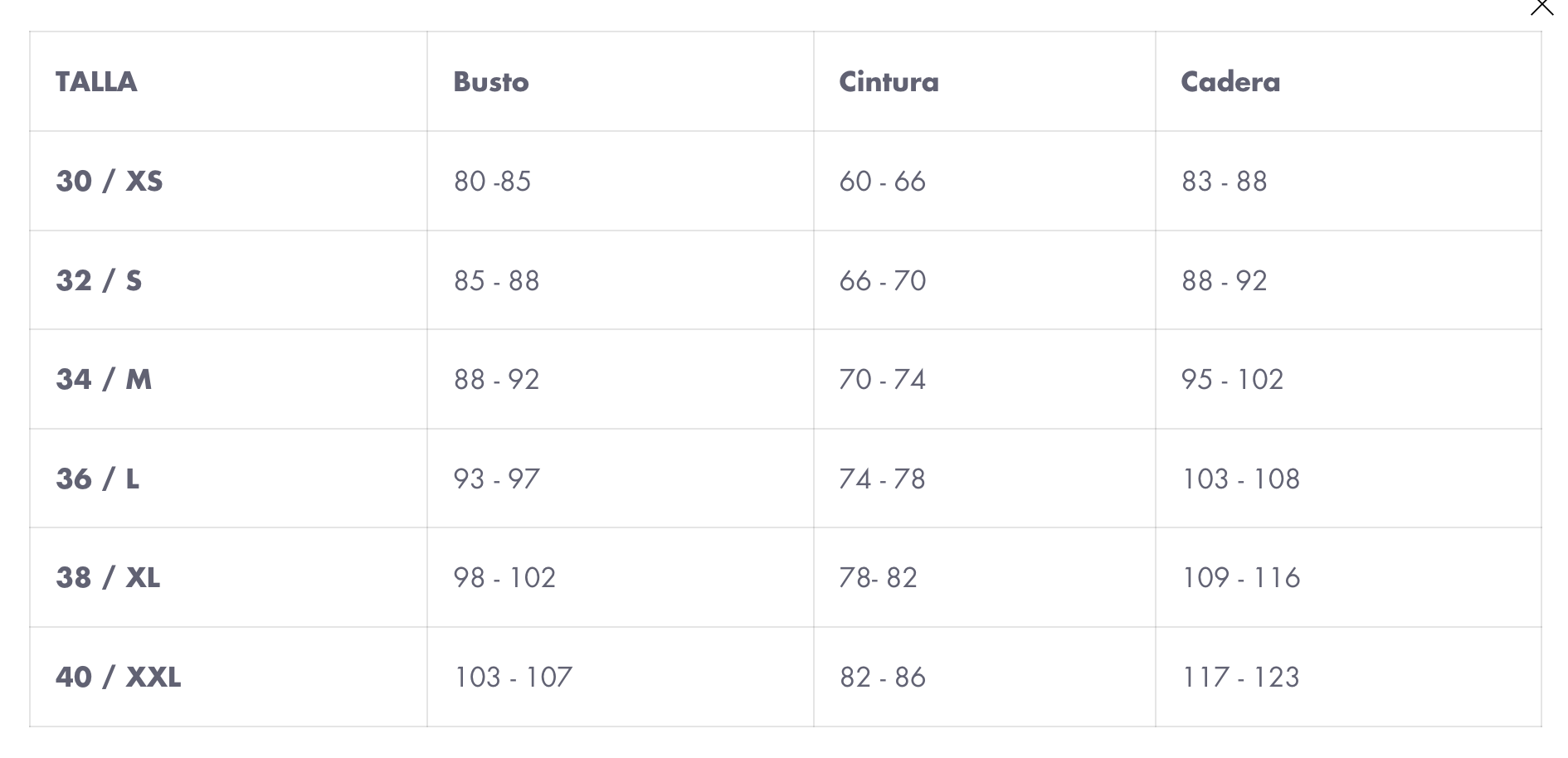Click the Cadera column header
This screenshot has width=1568, height=758.
click(1230, 81)
